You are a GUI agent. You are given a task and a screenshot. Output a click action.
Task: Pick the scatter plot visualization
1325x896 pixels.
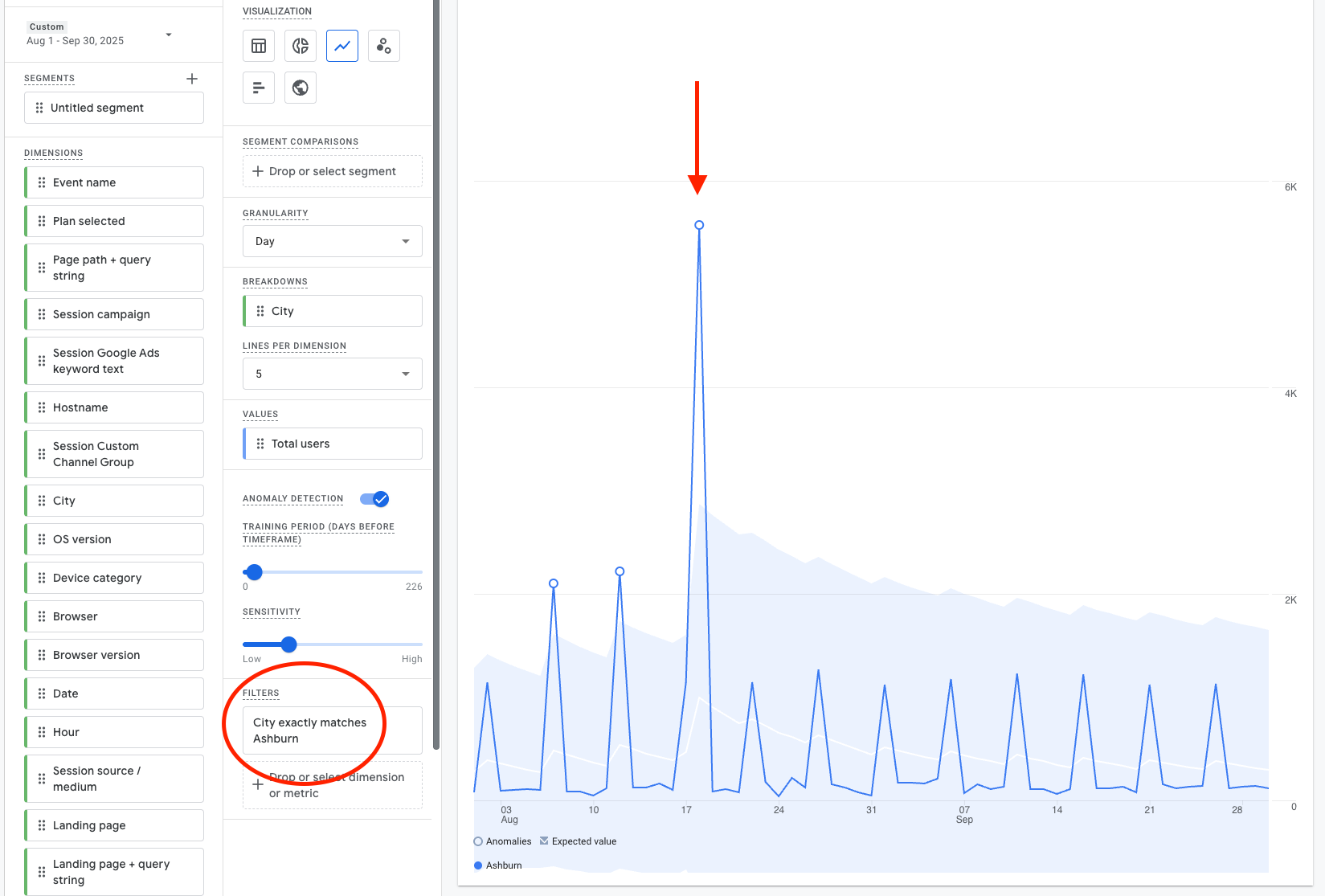pos(384,46)
